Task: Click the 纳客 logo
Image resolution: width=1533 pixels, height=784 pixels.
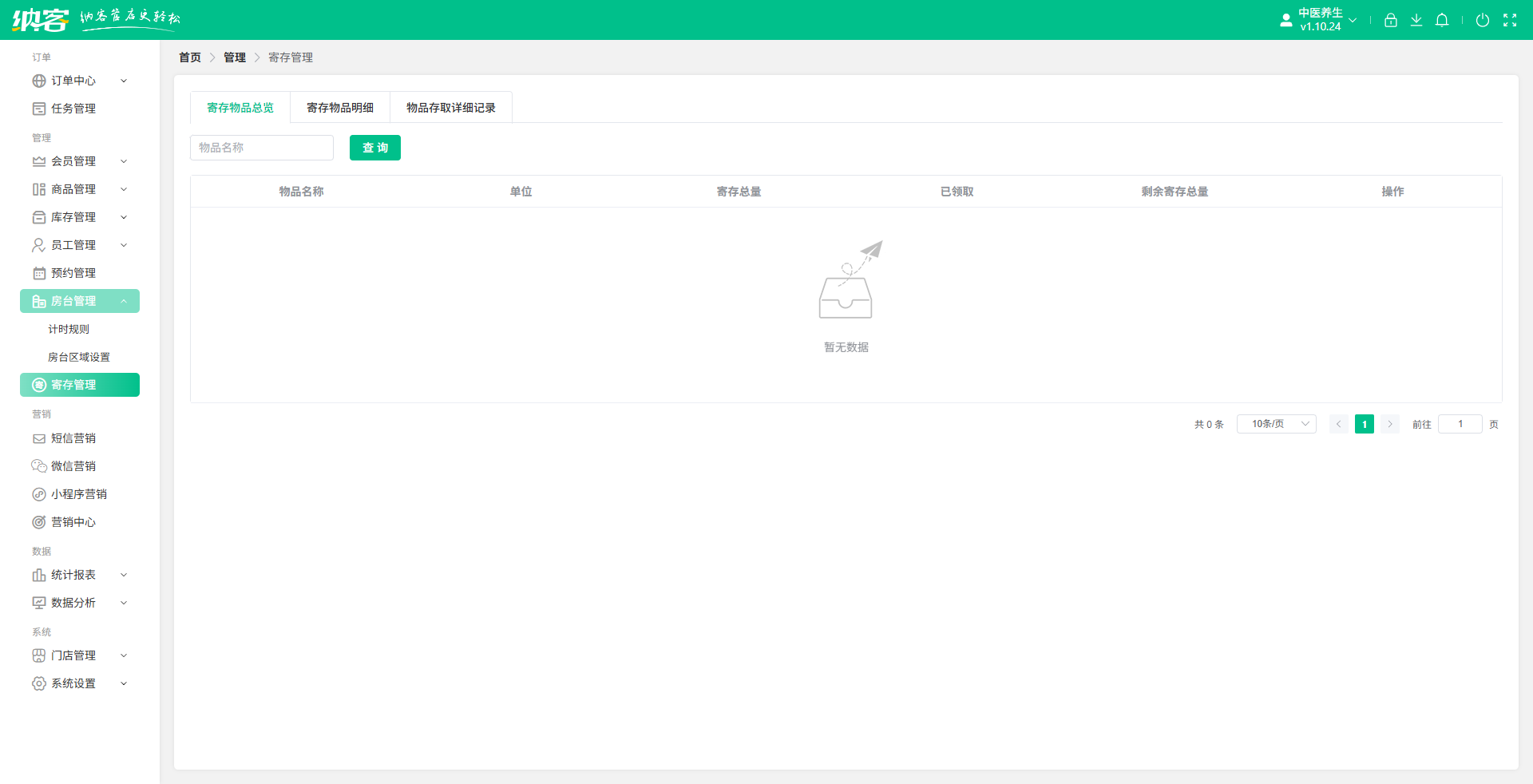Action: [x=40, y=19]
